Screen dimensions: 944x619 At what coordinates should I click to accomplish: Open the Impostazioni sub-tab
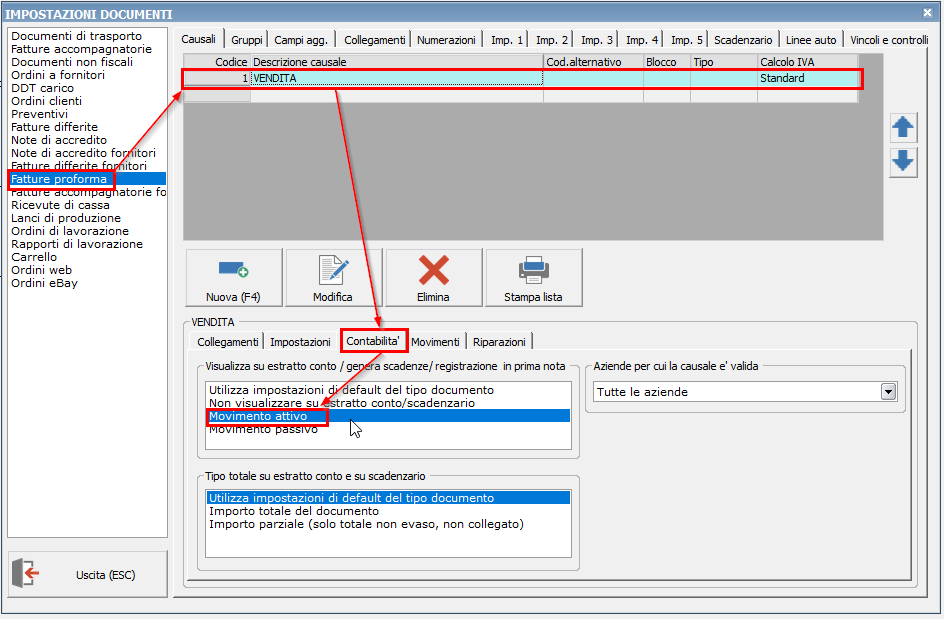point(300,342)
